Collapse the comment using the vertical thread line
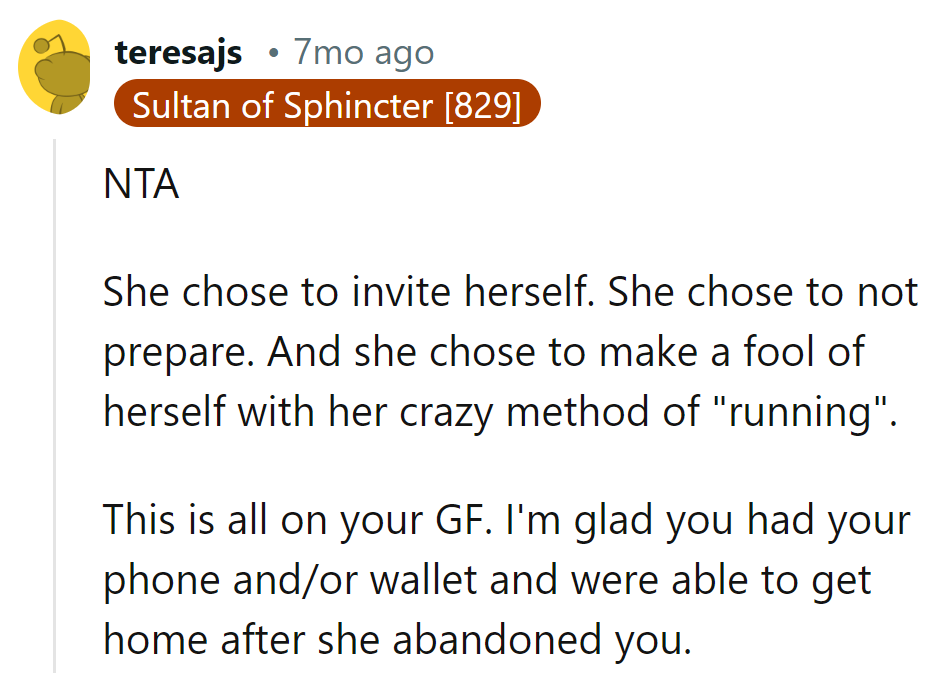This screenshot has height=673, width=933. click(55, 400)
